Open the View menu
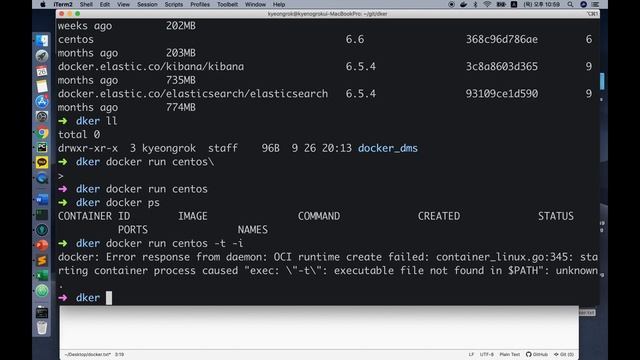640x360 pixels. pos(123,4)
